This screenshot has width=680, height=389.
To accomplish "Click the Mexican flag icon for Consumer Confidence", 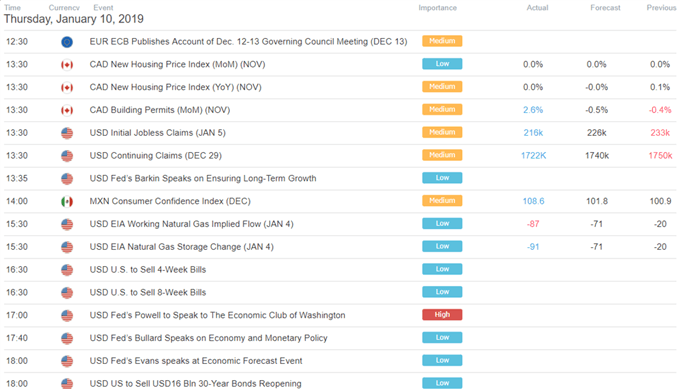I will coord(67,202).
